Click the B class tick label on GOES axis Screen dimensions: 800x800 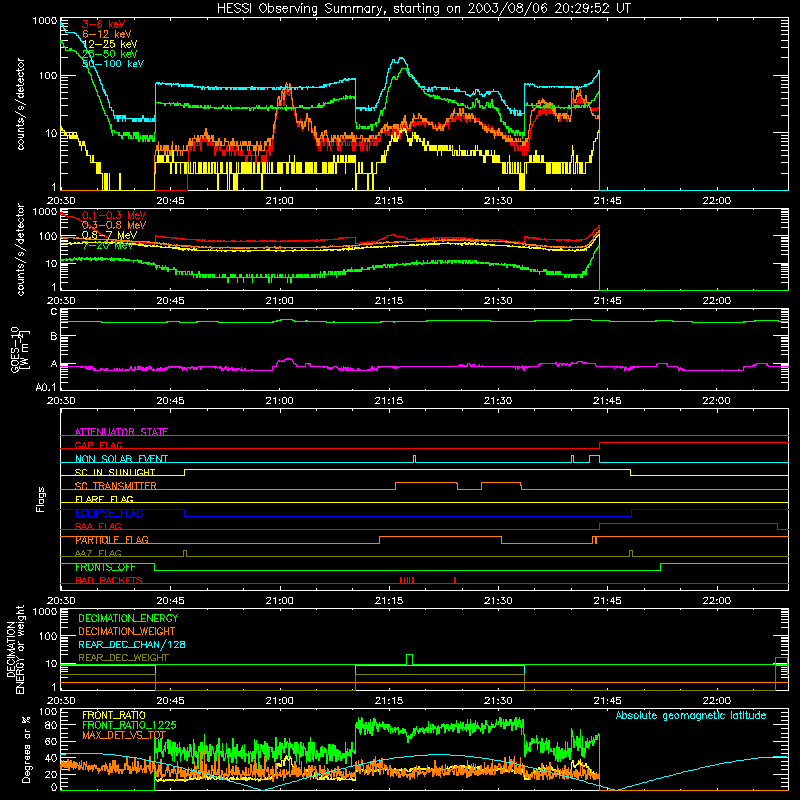point(54,337)
